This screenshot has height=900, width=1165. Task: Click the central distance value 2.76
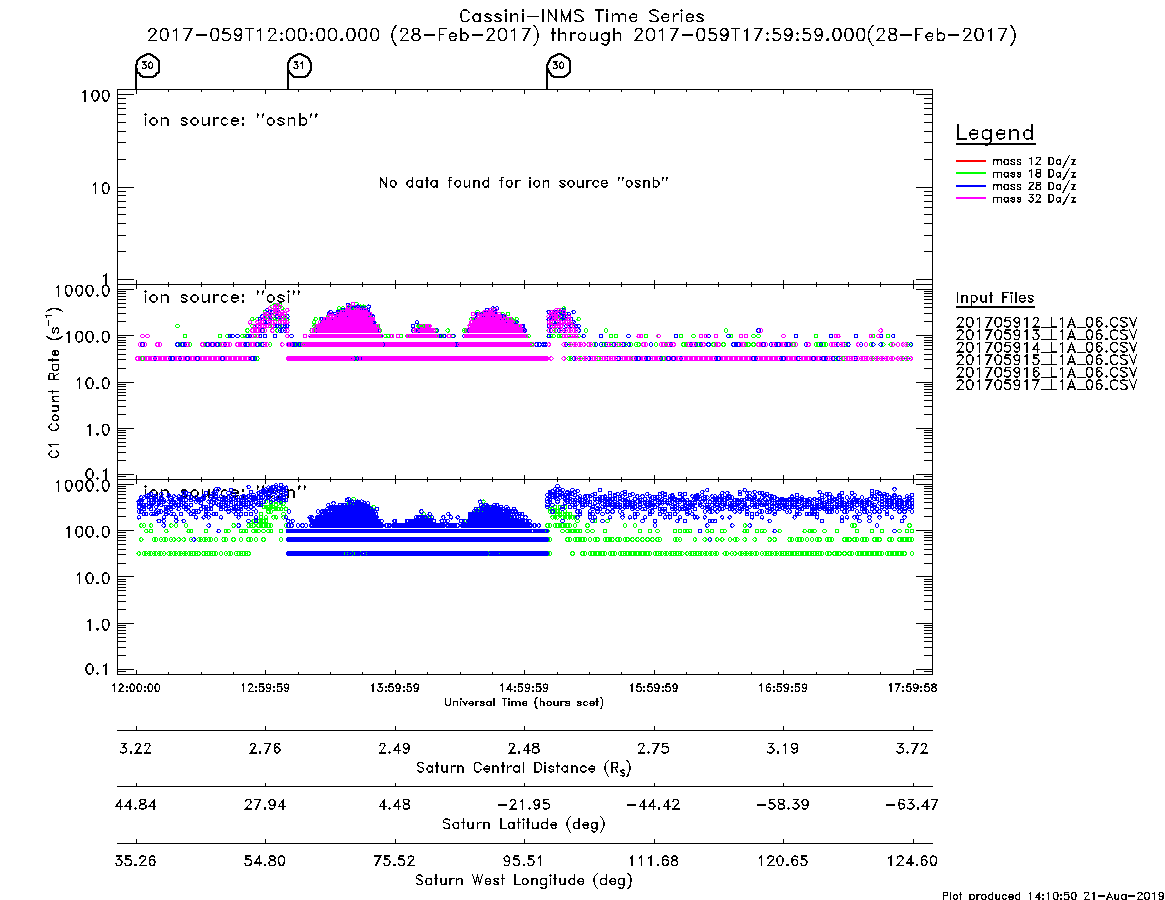(265, 748)
